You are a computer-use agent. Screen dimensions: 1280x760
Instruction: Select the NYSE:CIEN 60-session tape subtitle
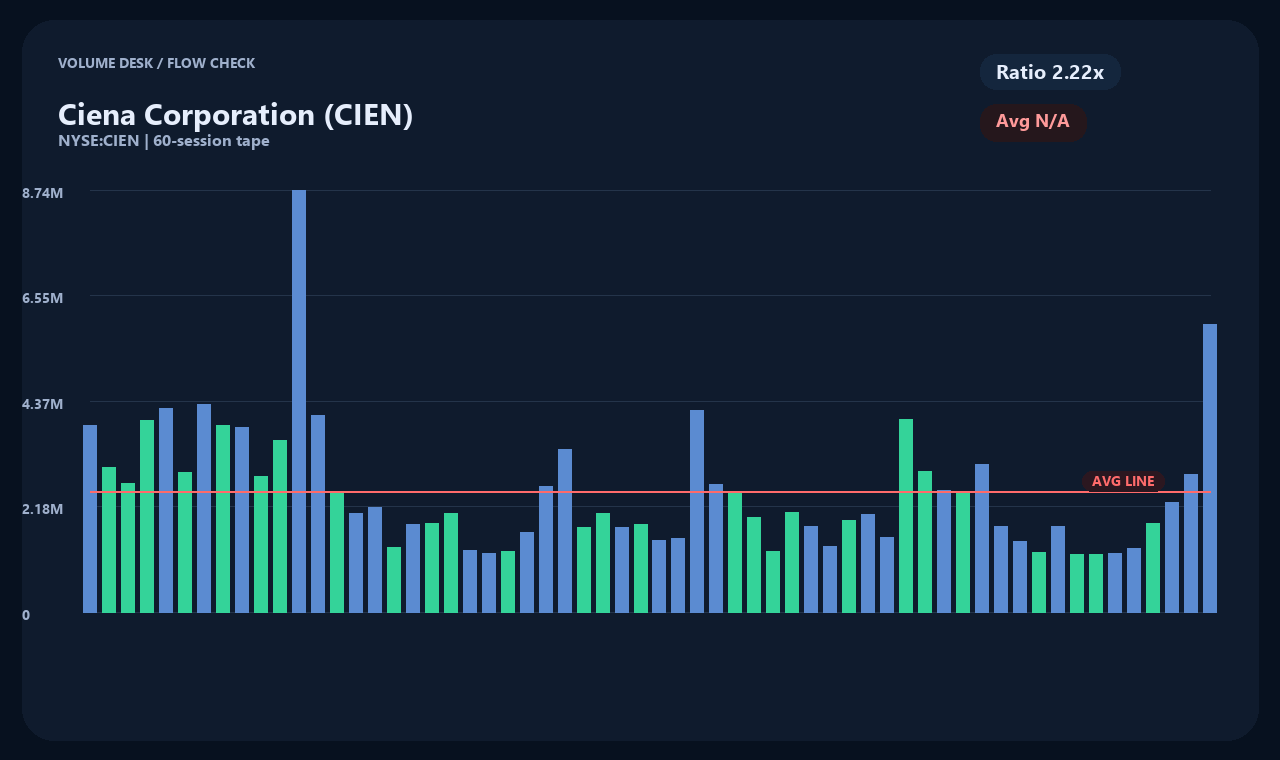[x=164, y=141]
